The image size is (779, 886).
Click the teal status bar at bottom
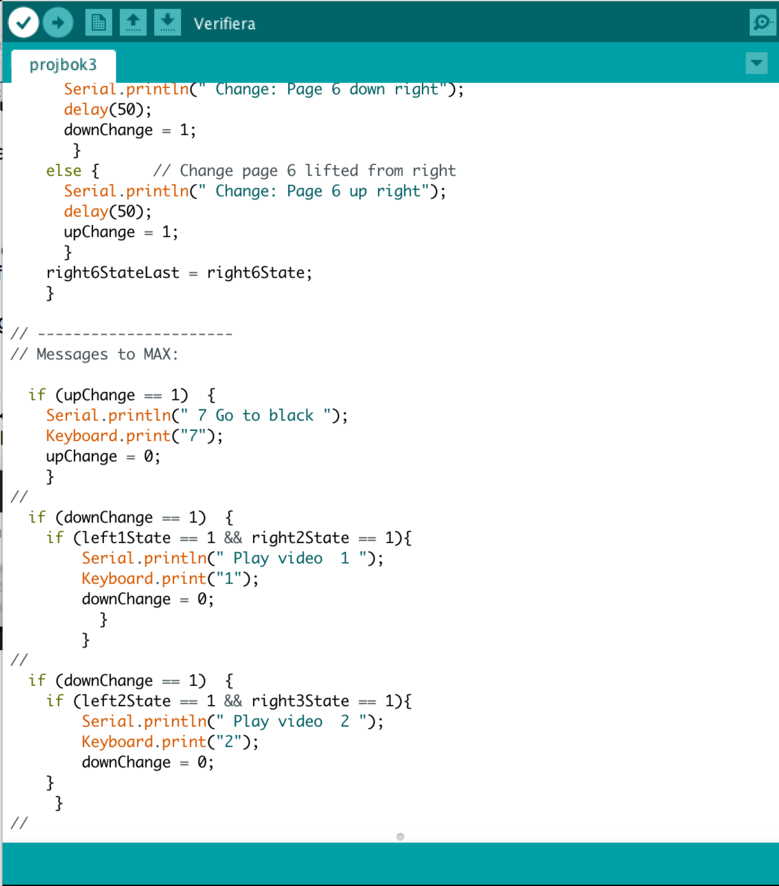tap(389, 864)
